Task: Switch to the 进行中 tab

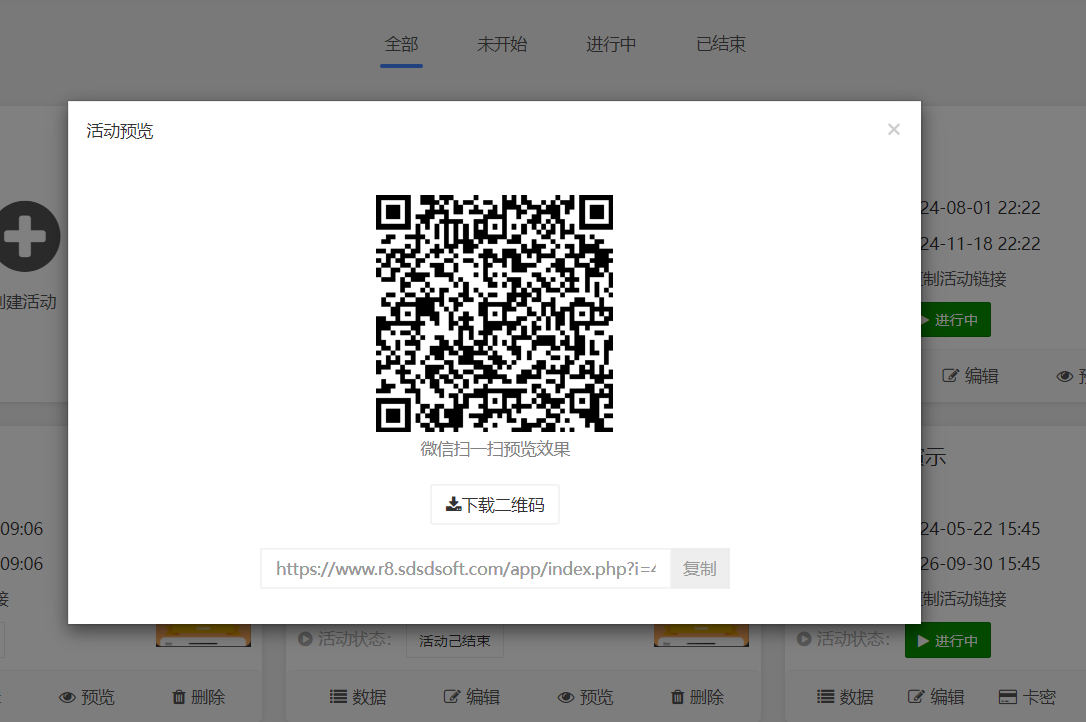Action: point(611,44)
